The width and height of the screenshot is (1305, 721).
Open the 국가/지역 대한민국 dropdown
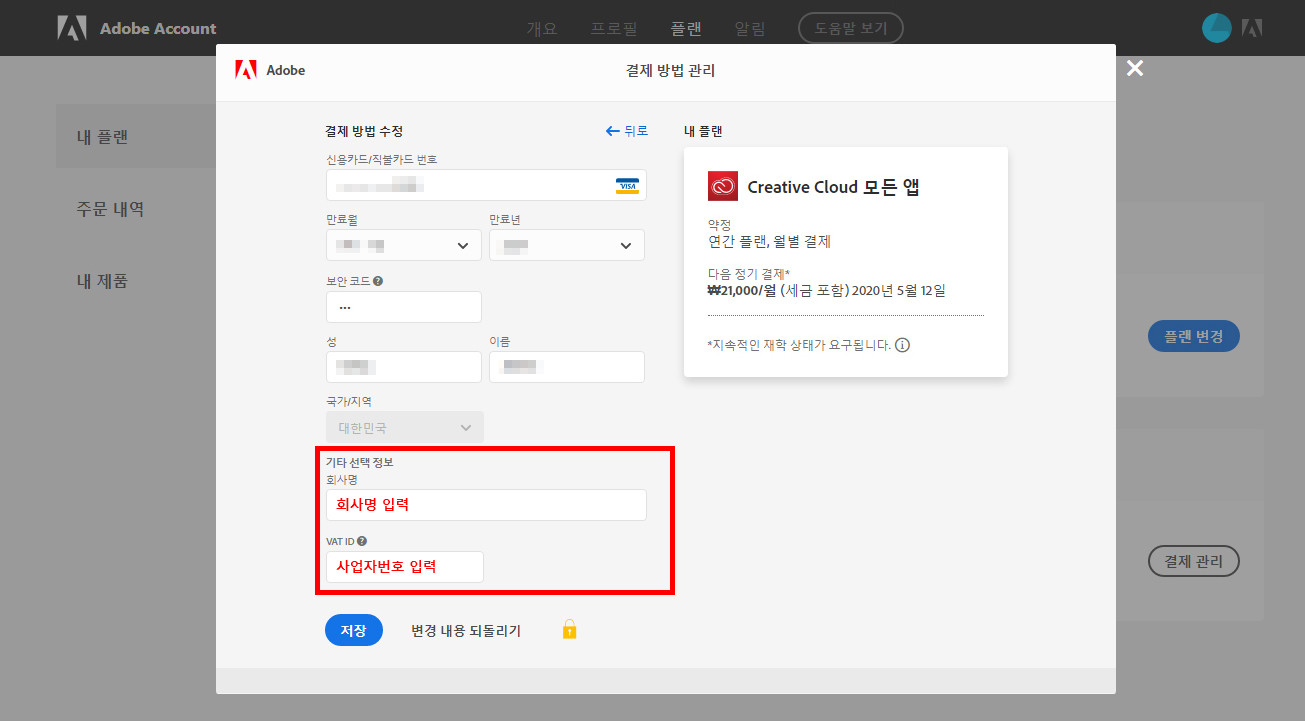click(x=405, y=427)
